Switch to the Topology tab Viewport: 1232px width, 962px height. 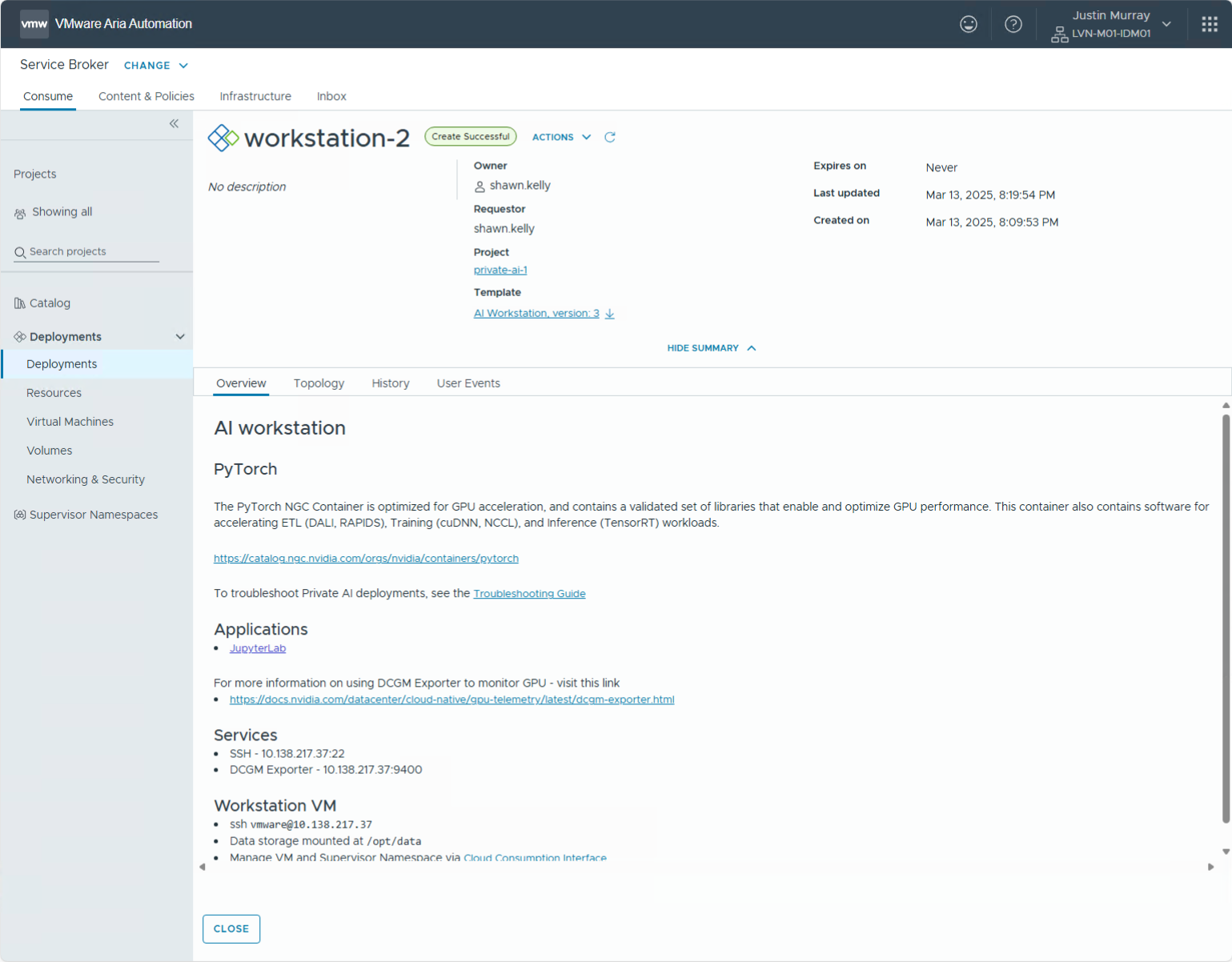319,383
